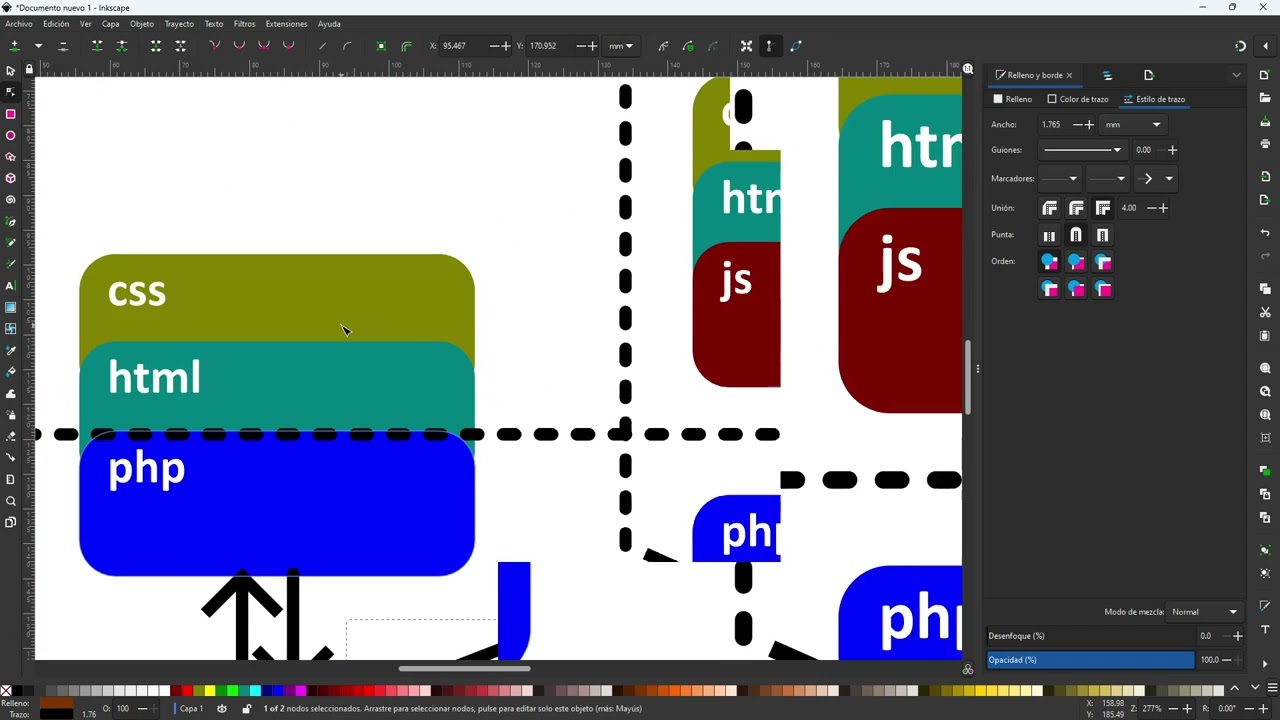Screen dimensions: 1280x720
Task: Close the Relleno y borde panel tab
Action: click(x=1069, y=75)
